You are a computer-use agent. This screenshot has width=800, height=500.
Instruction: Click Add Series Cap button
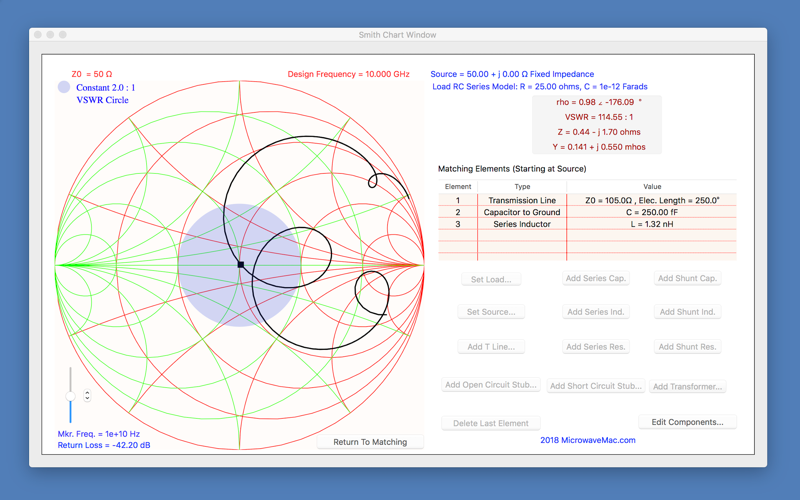click(x=595, y=278)
